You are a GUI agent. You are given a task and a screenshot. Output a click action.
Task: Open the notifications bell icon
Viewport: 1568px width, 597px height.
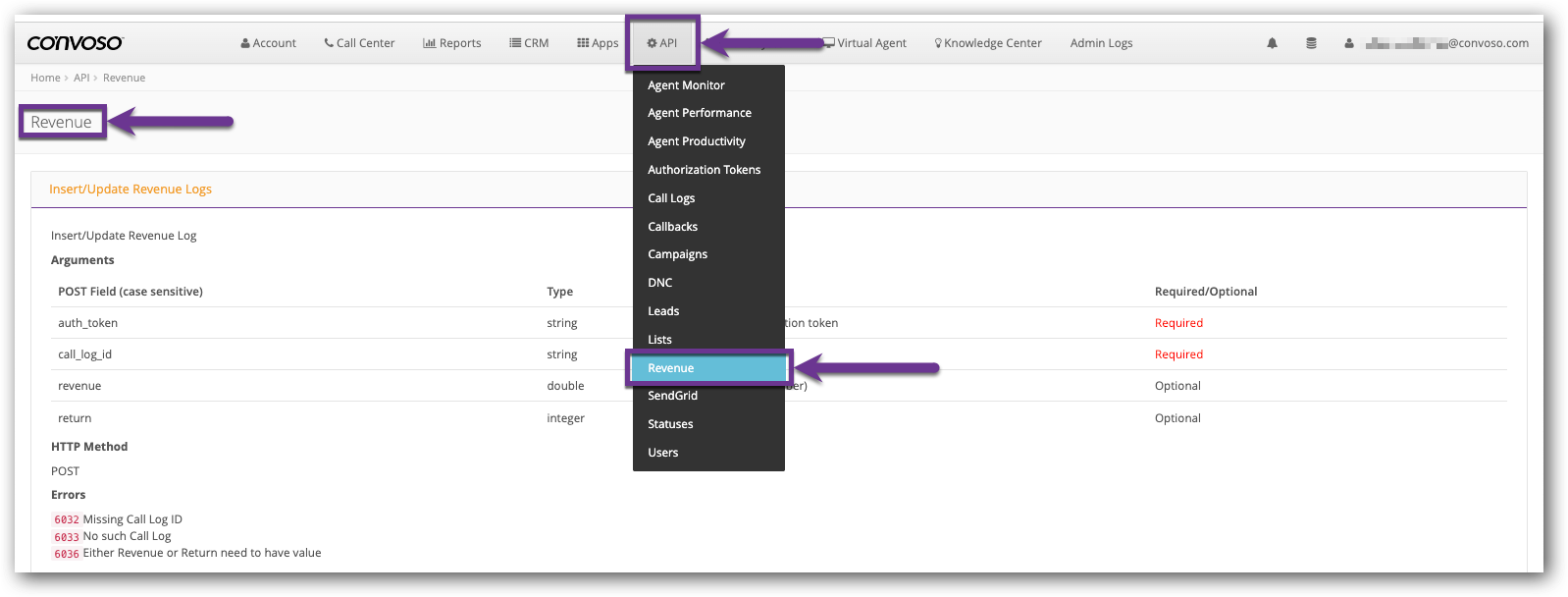(x=1272, y=43)
